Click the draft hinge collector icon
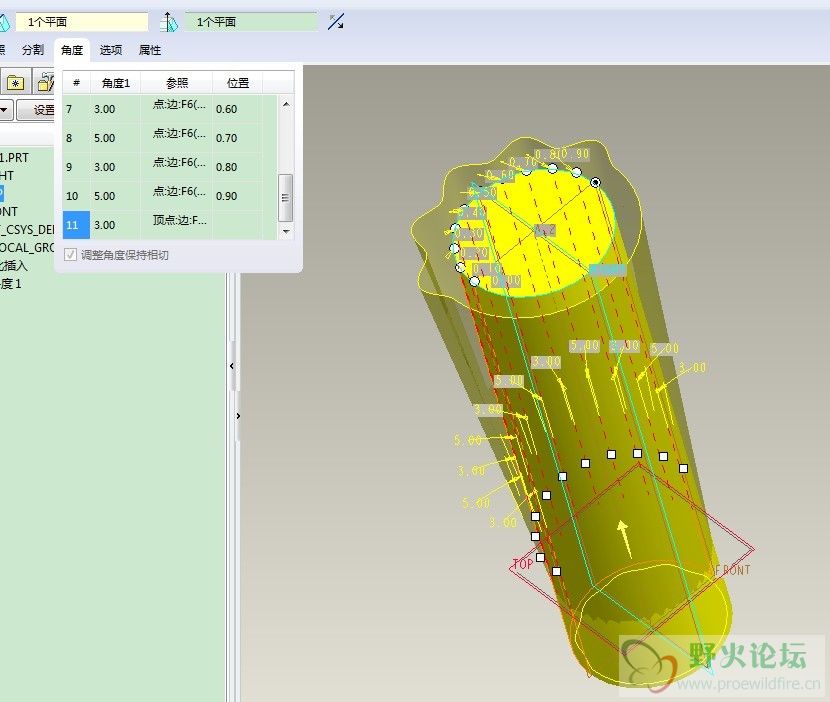 pos(4,21)
